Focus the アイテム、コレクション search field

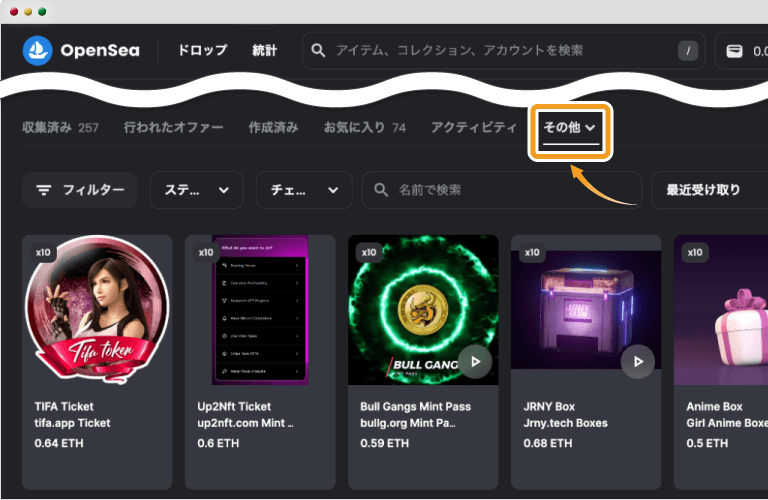(504, 50)
